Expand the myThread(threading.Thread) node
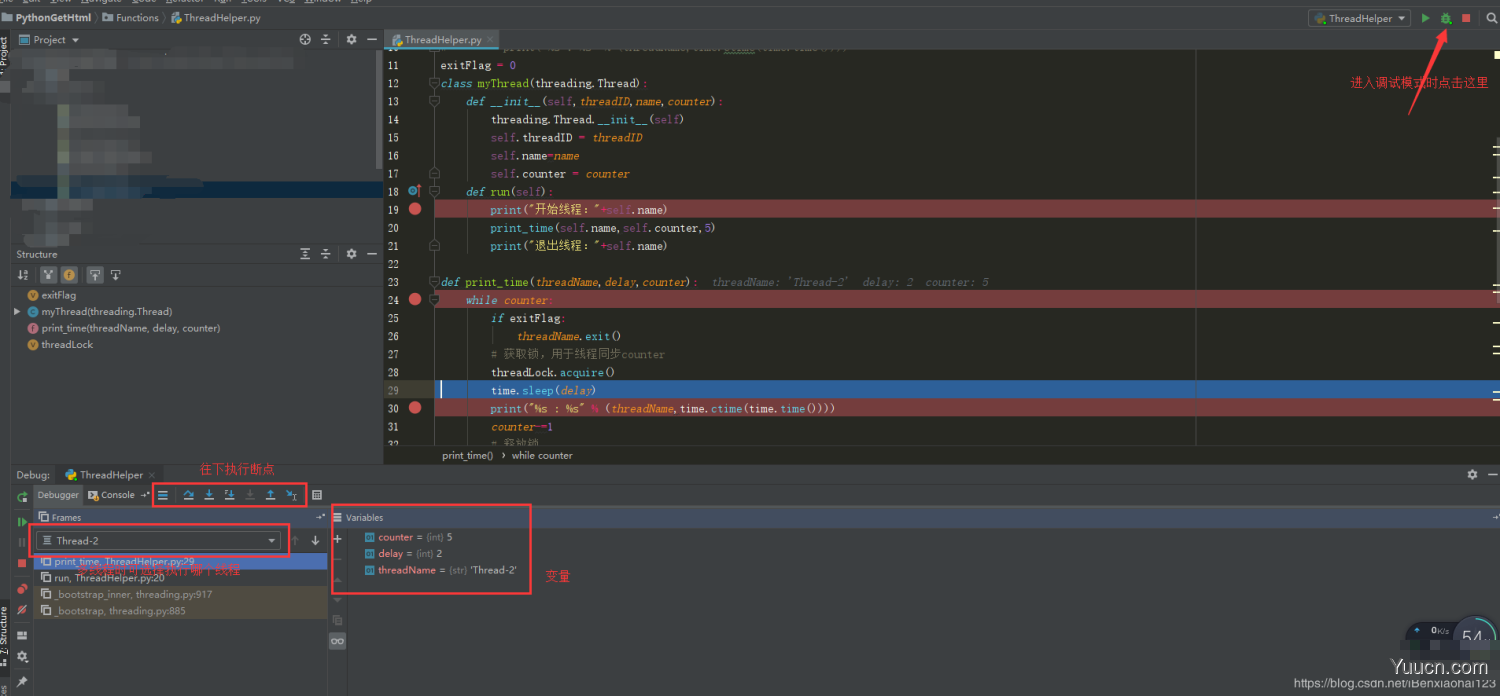 click(17, 312)
